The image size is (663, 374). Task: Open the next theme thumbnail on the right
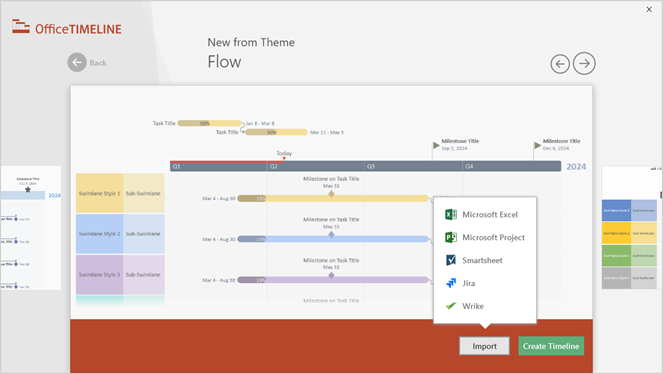tap(632, 228)
